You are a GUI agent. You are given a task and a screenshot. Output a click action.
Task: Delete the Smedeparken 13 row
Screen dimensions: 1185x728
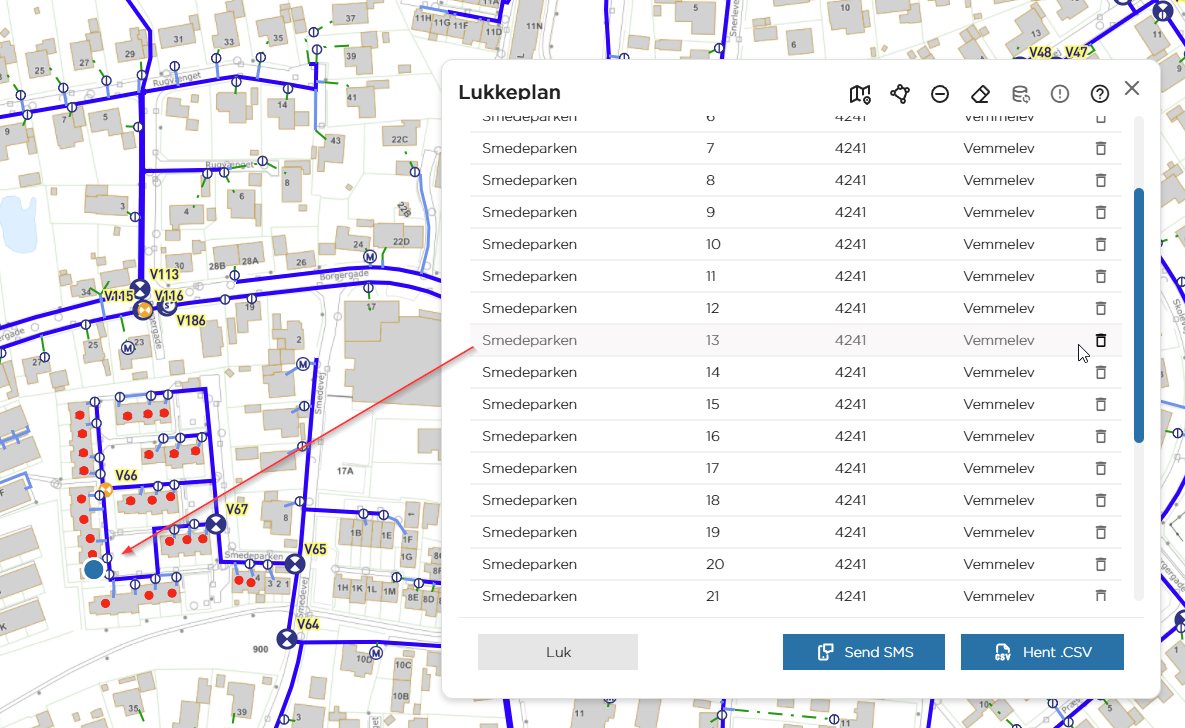point(1100,340)
